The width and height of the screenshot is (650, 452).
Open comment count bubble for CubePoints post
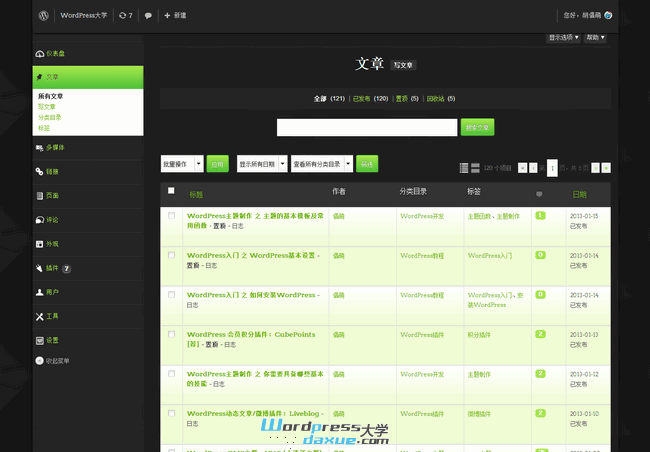pos(540,334)
